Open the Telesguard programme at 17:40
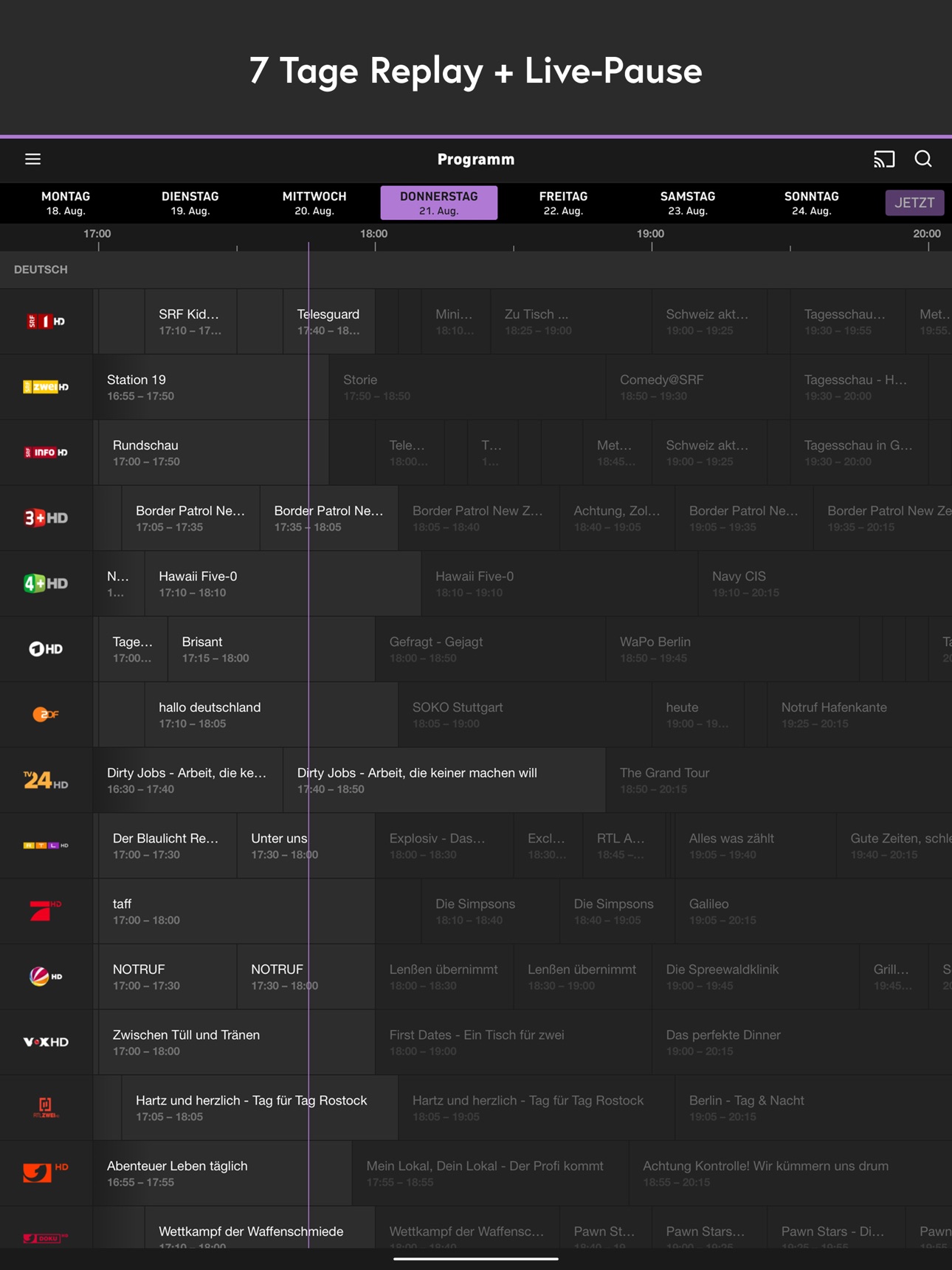 coord(328,321)
